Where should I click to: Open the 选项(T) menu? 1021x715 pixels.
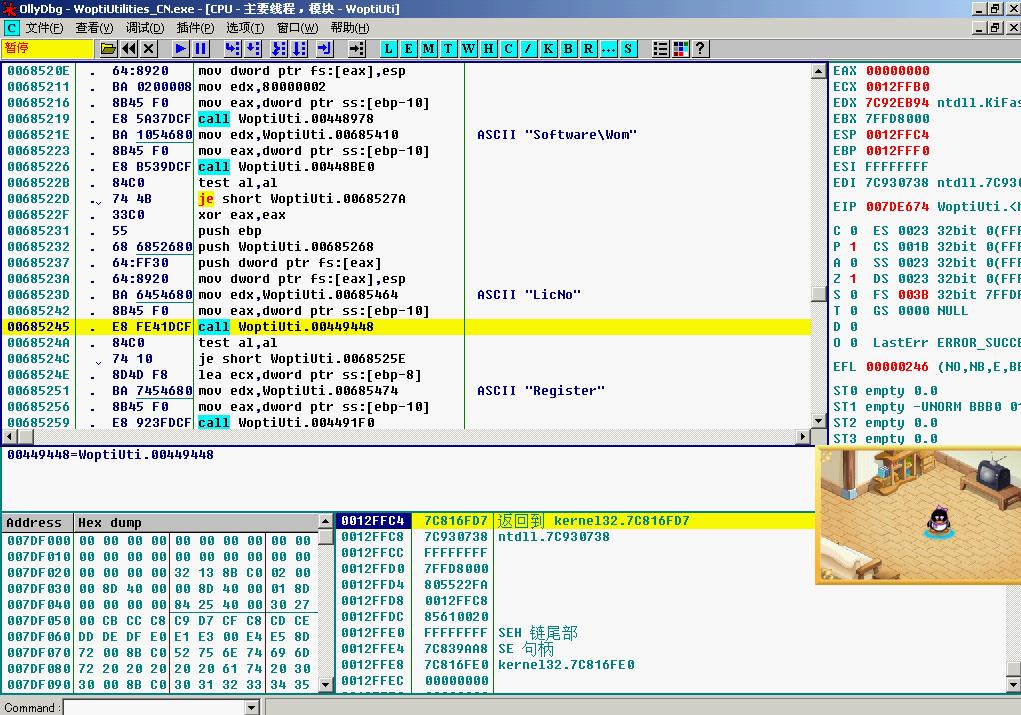click(x=245, y=28)
